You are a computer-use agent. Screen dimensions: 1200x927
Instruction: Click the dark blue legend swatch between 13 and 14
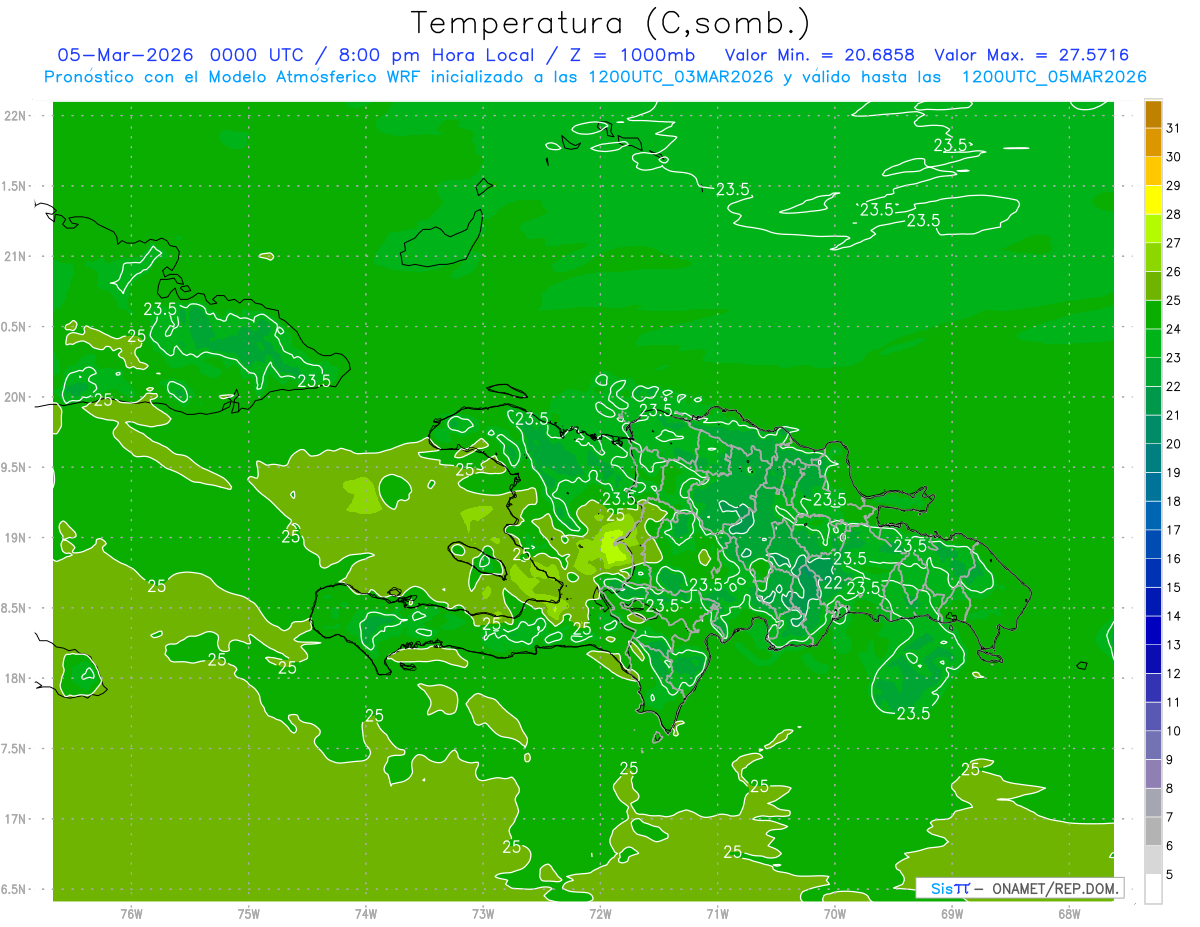click(1153, 631)
